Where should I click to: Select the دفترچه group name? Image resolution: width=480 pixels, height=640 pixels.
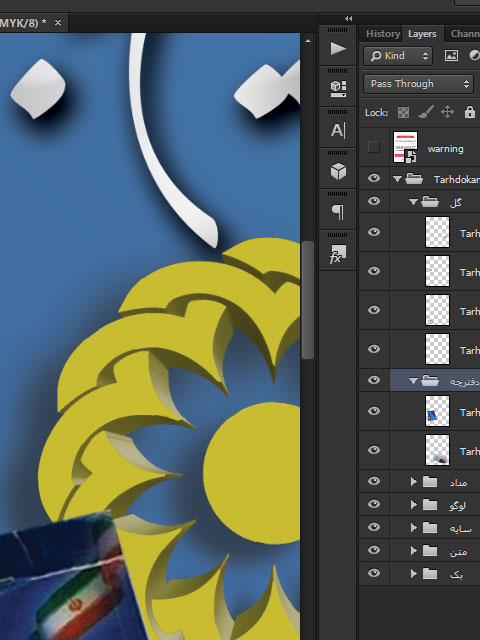tap(465, 382)
